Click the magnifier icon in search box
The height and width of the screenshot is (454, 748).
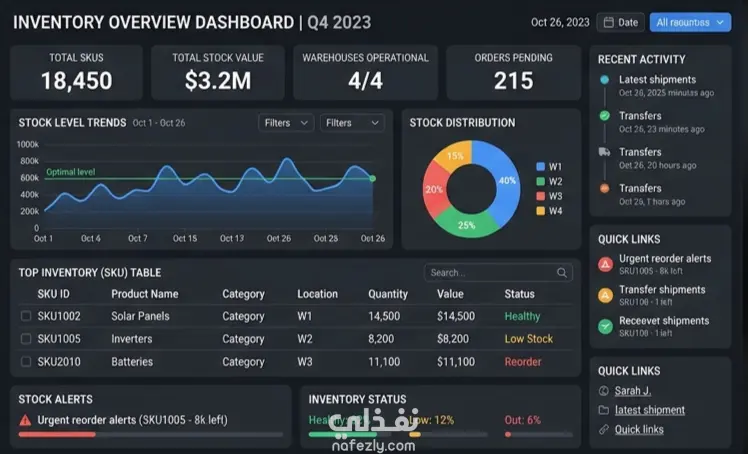(x=561, y=273)
